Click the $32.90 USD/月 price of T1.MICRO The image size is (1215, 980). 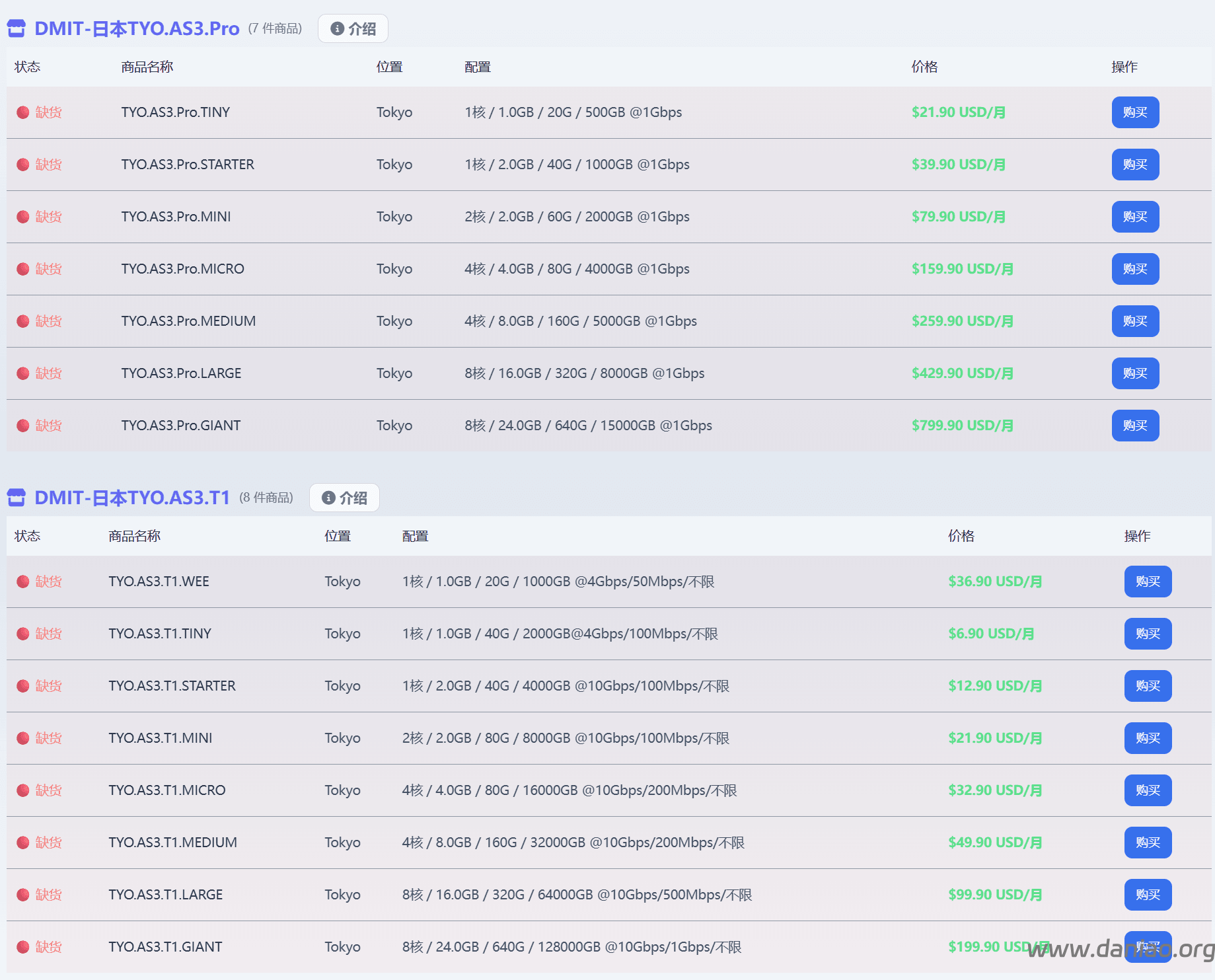[x=995, y=790]
